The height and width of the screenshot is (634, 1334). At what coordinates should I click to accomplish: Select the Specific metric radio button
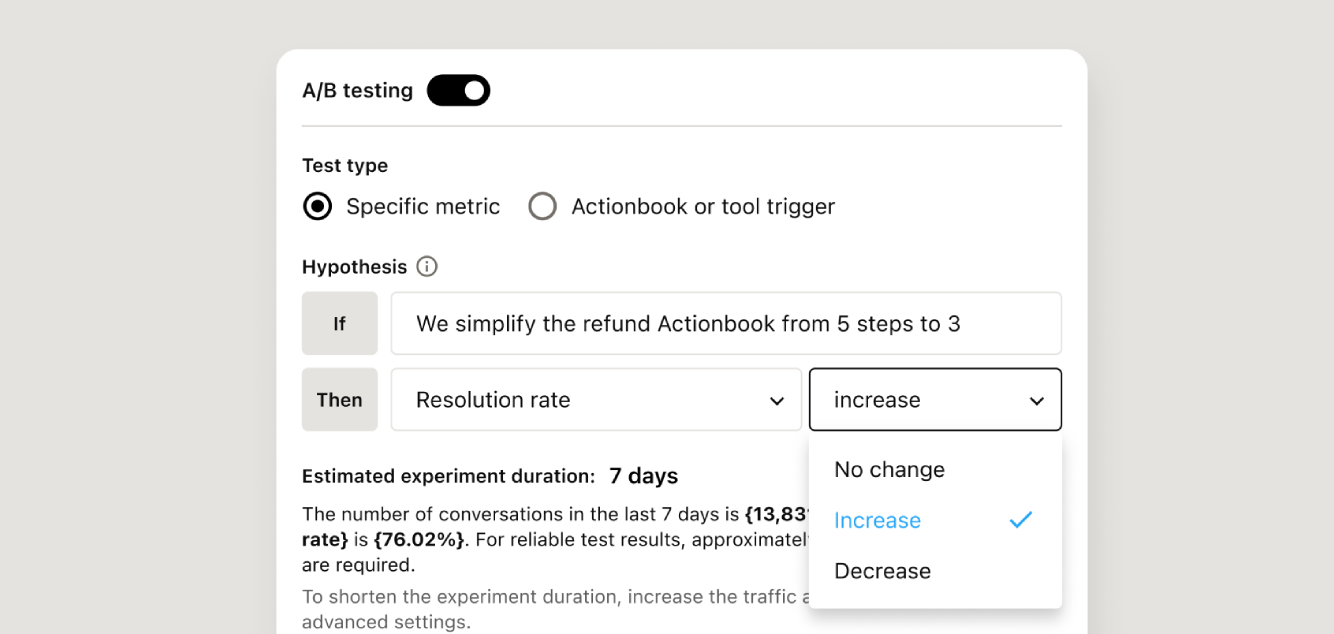click(x=317, y=206)
